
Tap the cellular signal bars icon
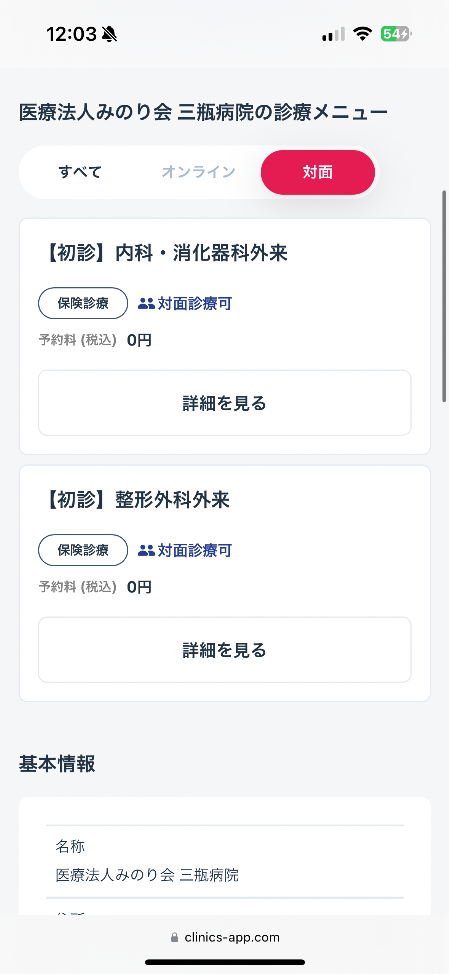coord(333,35)
